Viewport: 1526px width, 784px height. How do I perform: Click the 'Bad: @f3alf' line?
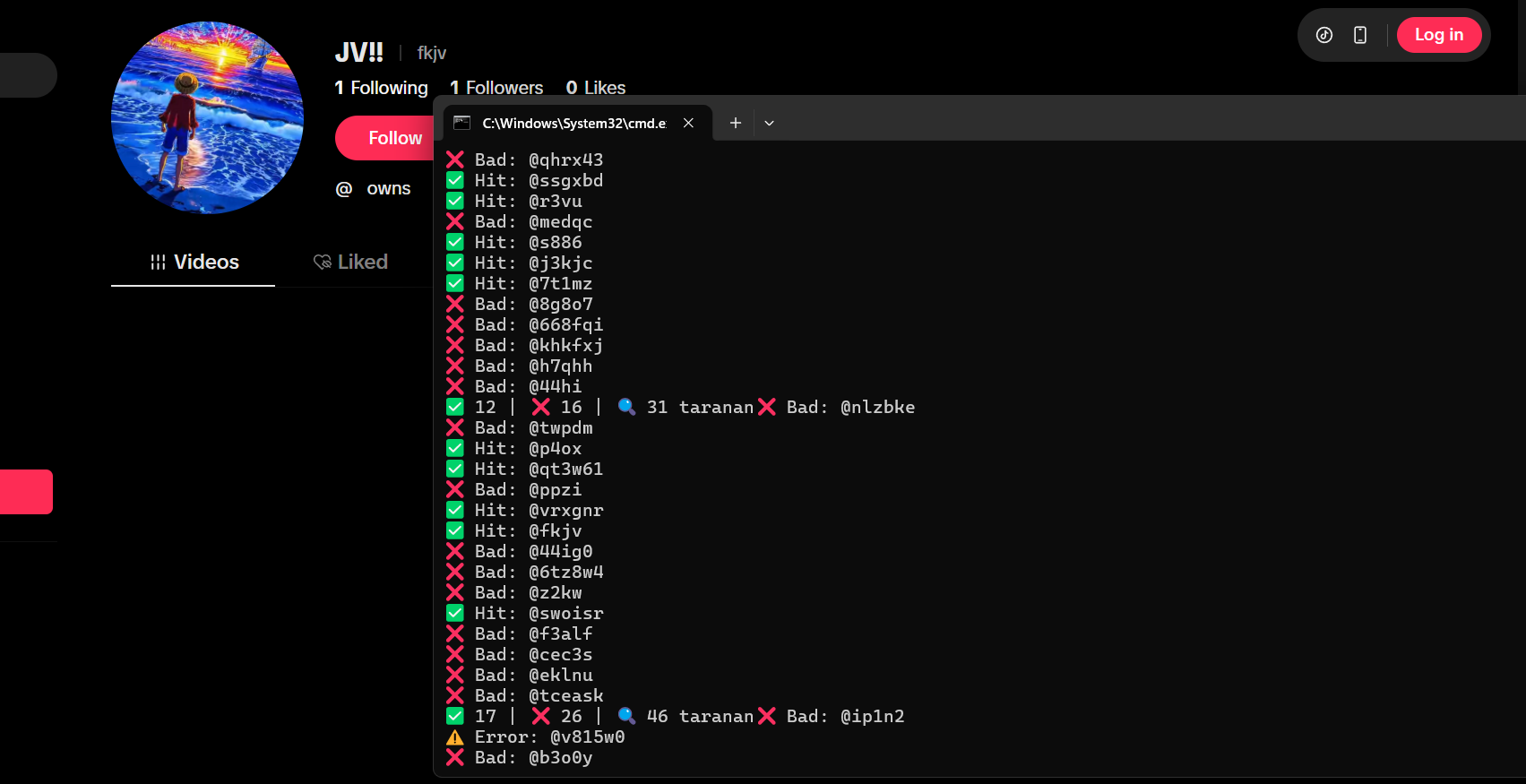(x=520, y=633)
